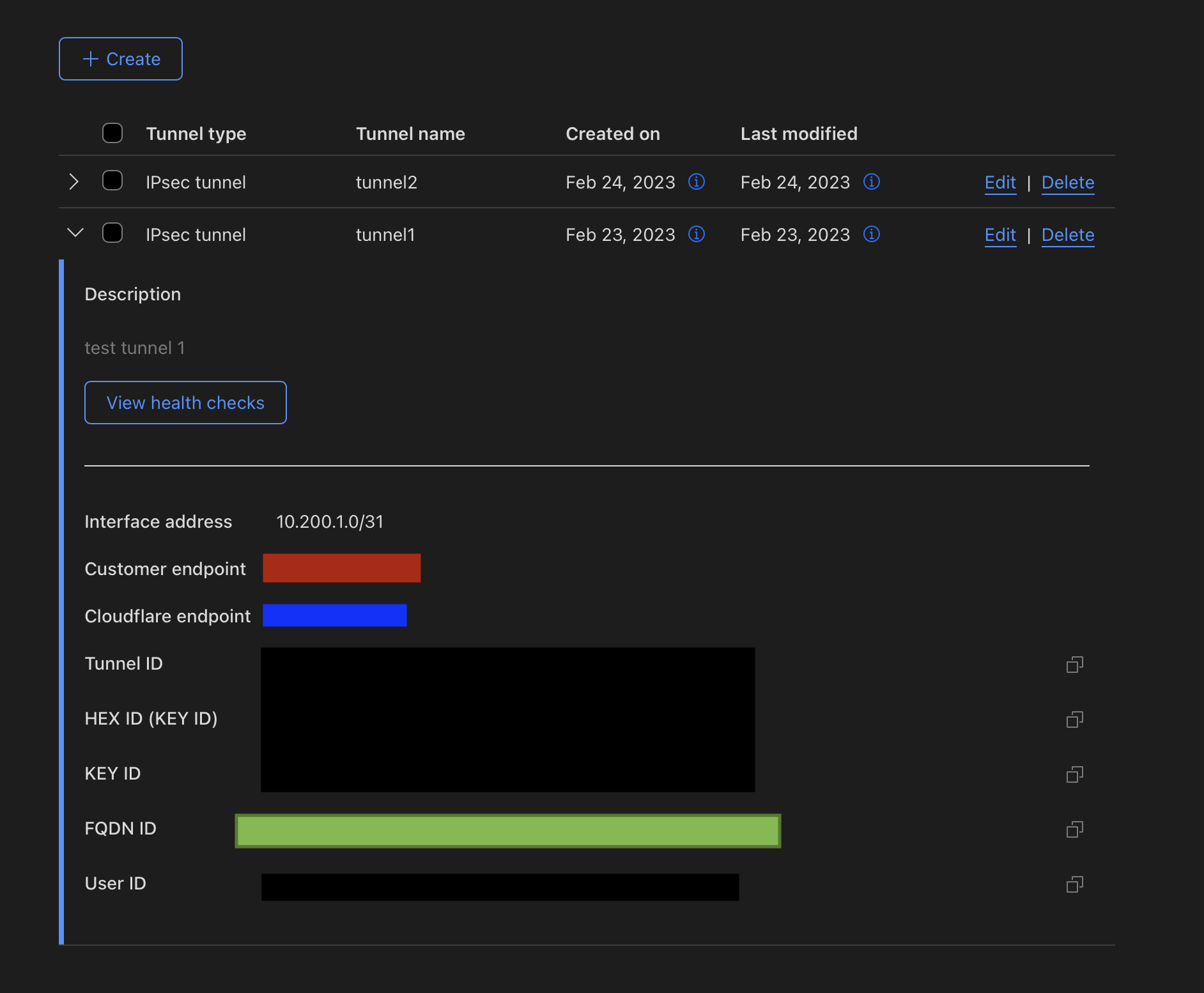This screenshot has width=1204, height=993.
Task: Copy the Tunnel ID value
Action: (x=1075, y=665)
